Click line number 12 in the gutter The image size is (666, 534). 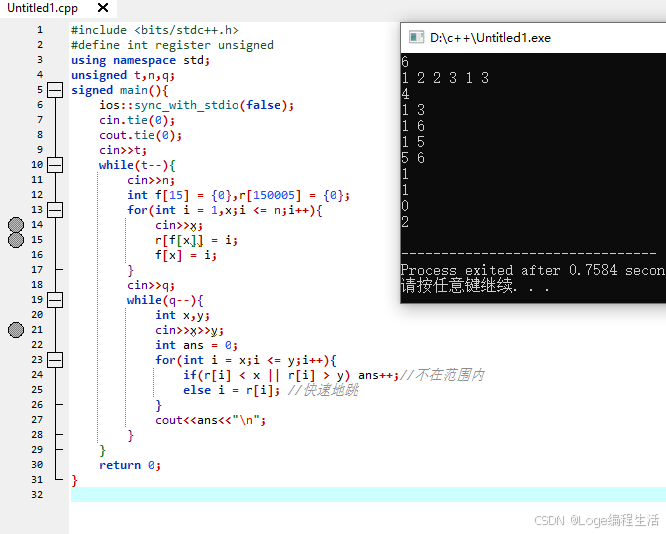[37, 195]
